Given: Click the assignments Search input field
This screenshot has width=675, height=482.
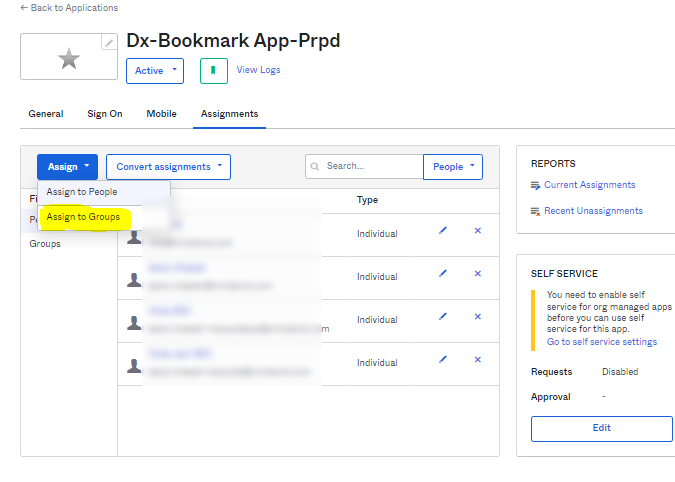Looking at the screenshot, I should click(x=370, y=167).
